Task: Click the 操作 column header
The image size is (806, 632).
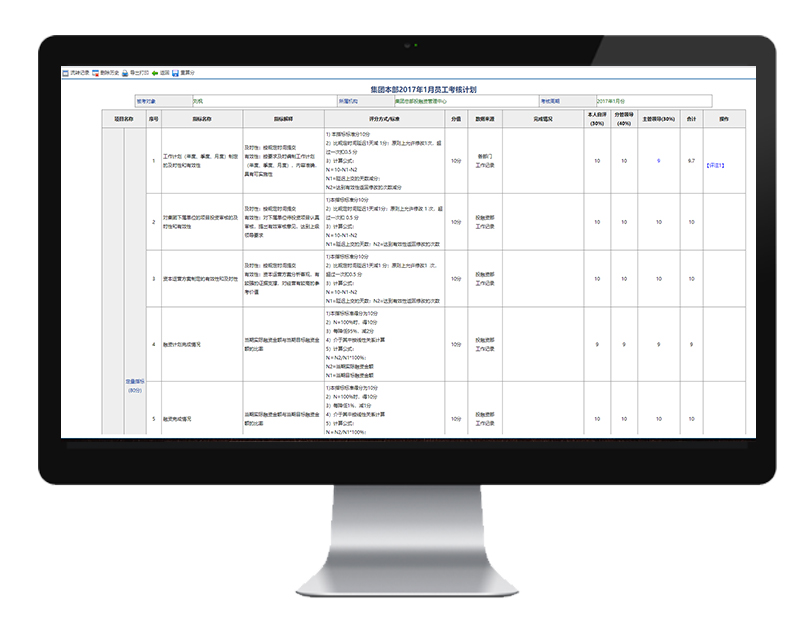Action: tap(724, 119)
